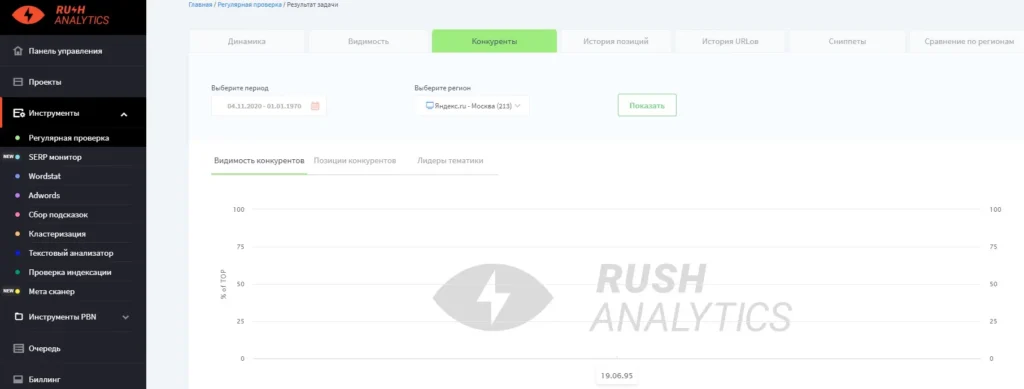Open the Яндекс.ru - Москва region dropdown
Image resolution: width=1024 pixels, height=389 pixels.
472,106
